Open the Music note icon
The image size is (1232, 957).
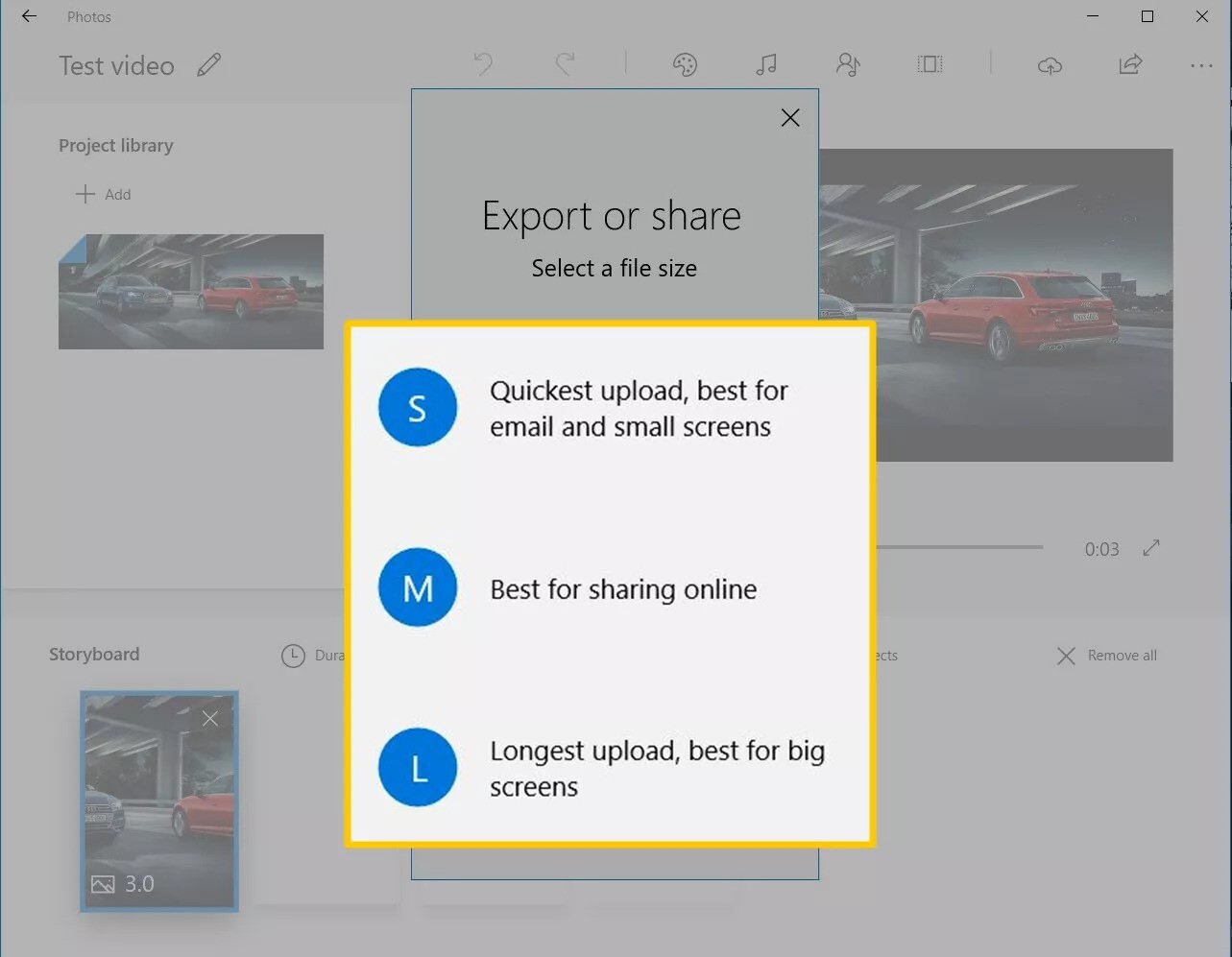pos(766,64)
